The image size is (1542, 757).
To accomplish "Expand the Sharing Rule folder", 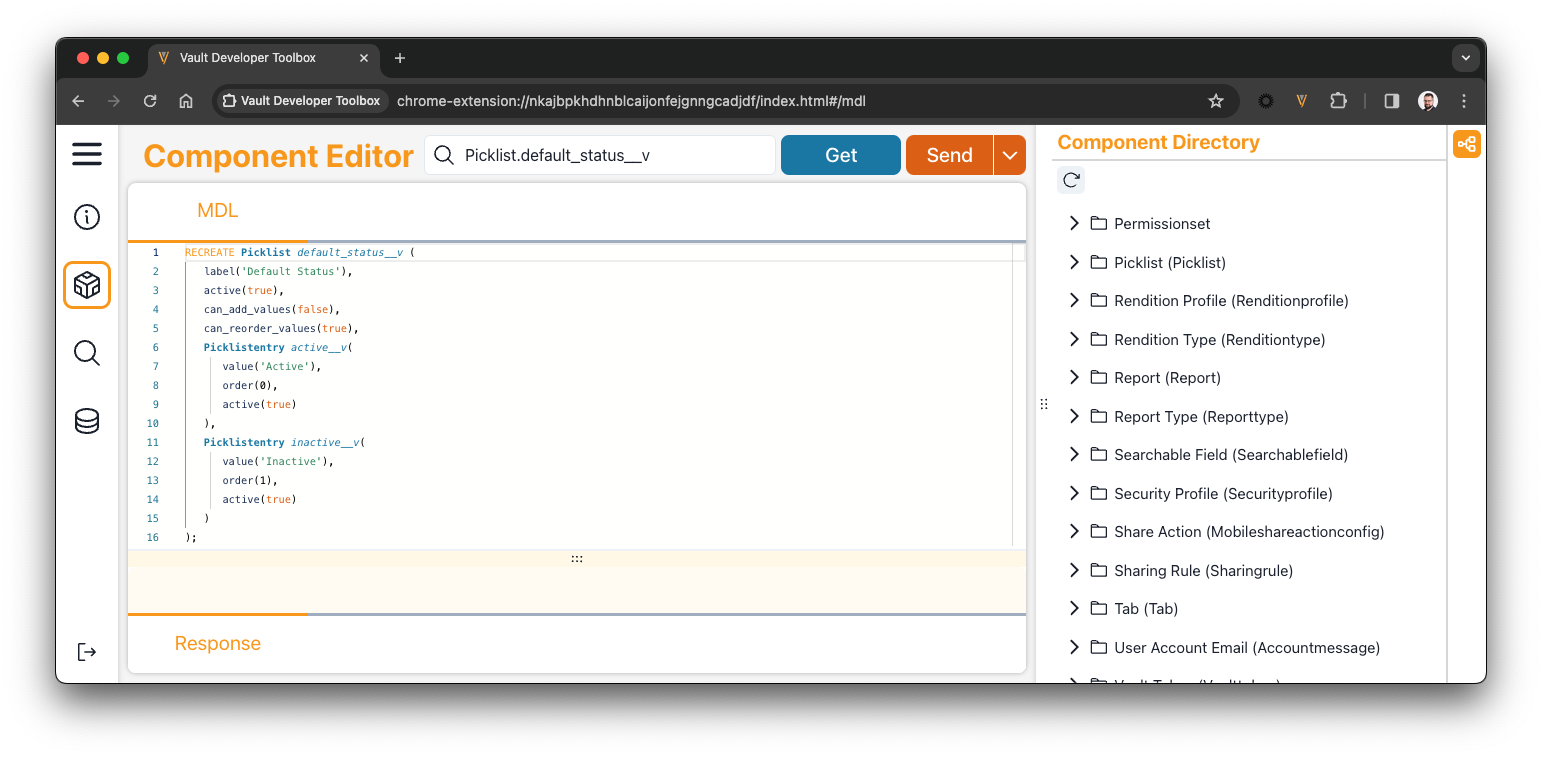I will [1074, 570].
